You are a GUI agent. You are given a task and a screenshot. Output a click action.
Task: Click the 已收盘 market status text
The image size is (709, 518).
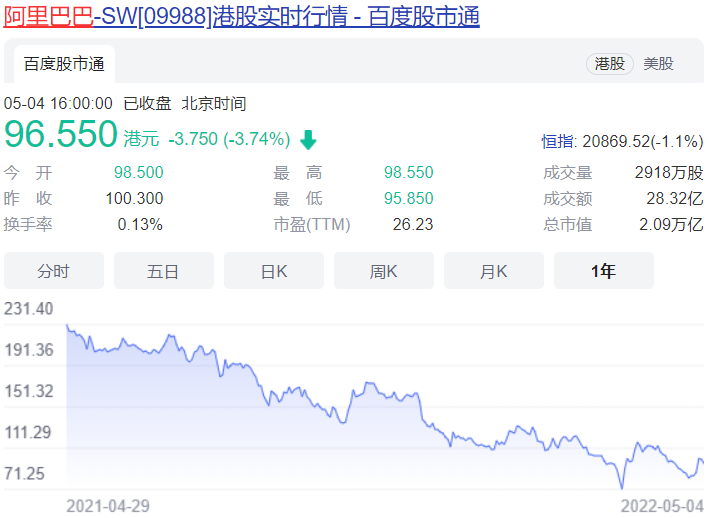click(147, 104)
